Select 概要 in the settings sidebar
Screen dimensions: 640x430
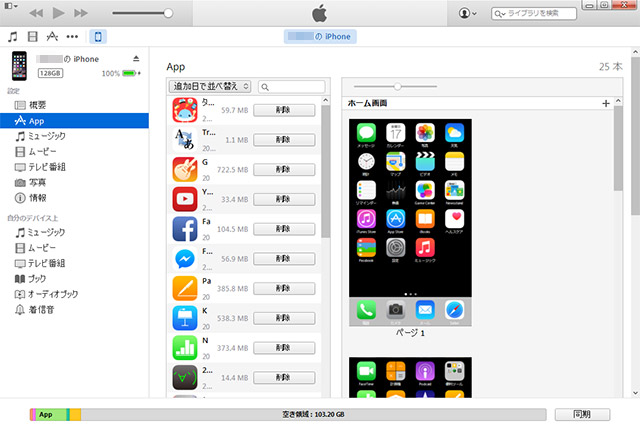pos(37,105)
